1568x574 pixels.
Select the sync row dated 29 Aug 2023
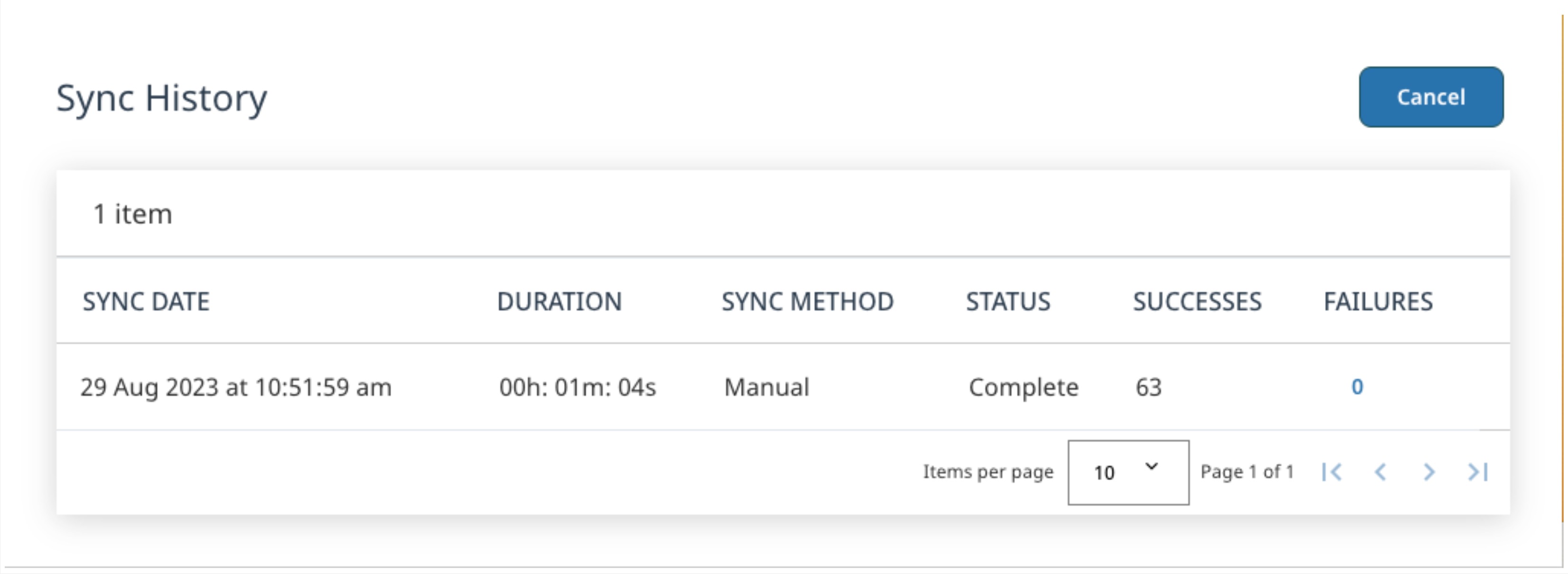tap(236, 387)
